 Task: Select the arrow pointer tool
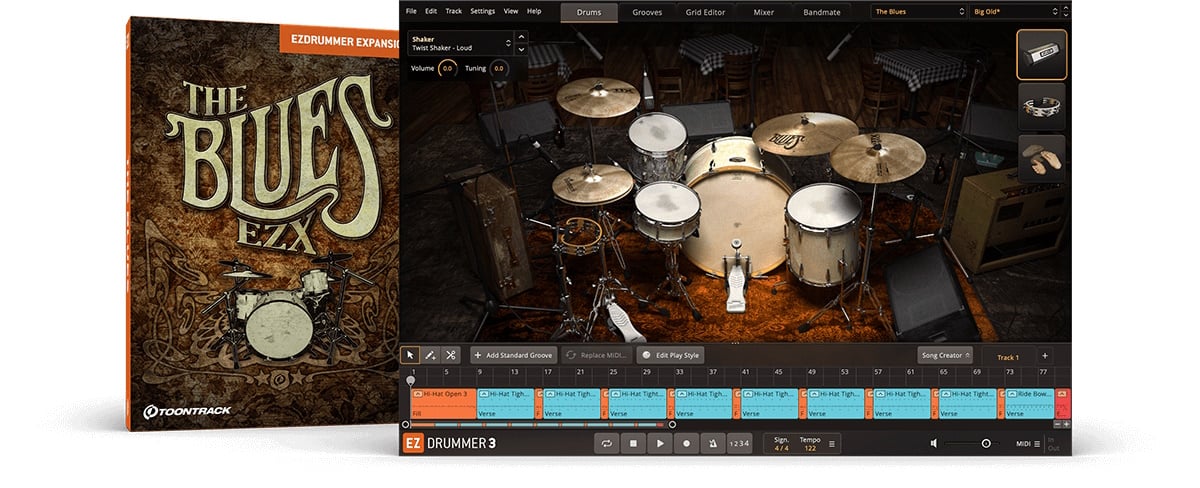(x=410, y=355)
